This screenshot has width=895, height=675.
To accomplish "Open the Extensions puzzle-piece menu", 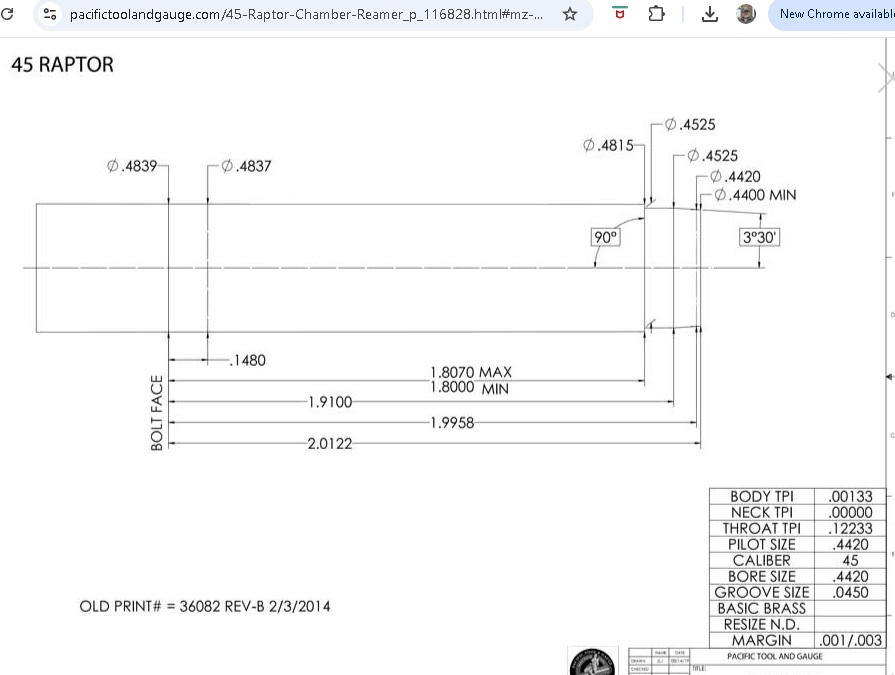I will pos(655,15).
